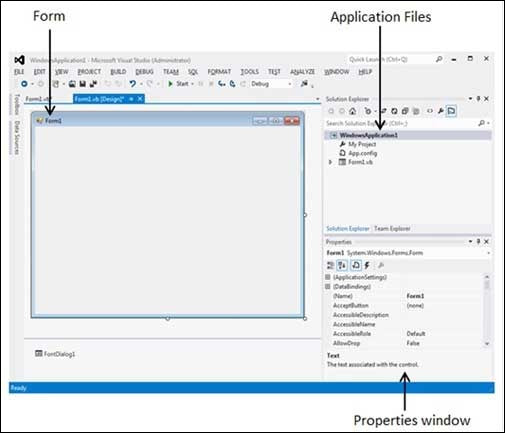Click the Collapse All icon in Solution Explorer
Screen dimensions: 505x433
(x=405, y=111)
